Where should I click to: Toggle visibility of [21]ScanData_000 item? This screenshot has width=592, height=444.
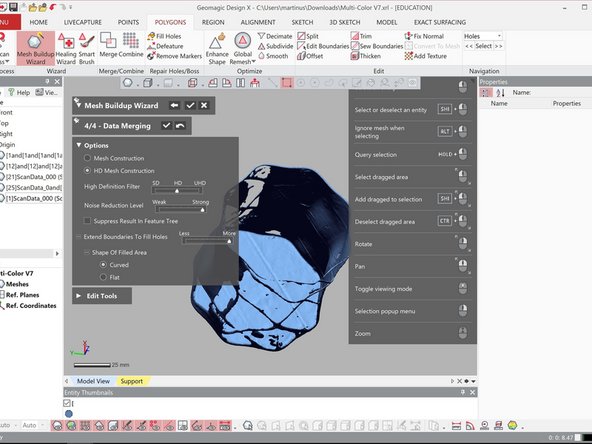pos(2,177)
